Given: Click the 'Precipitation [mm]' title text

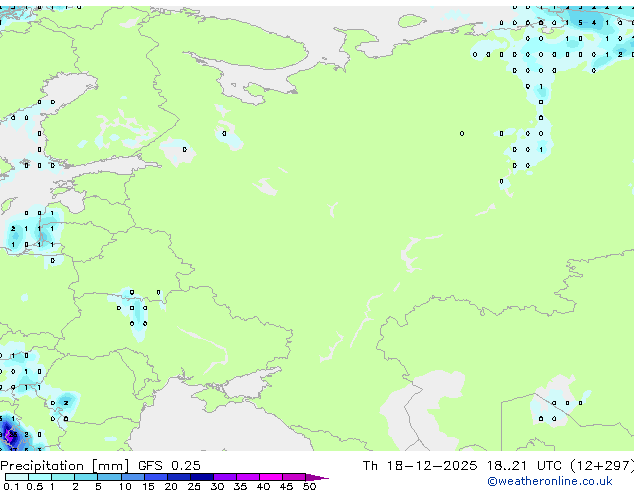Looking at the screenshot, I should (65, 466).
